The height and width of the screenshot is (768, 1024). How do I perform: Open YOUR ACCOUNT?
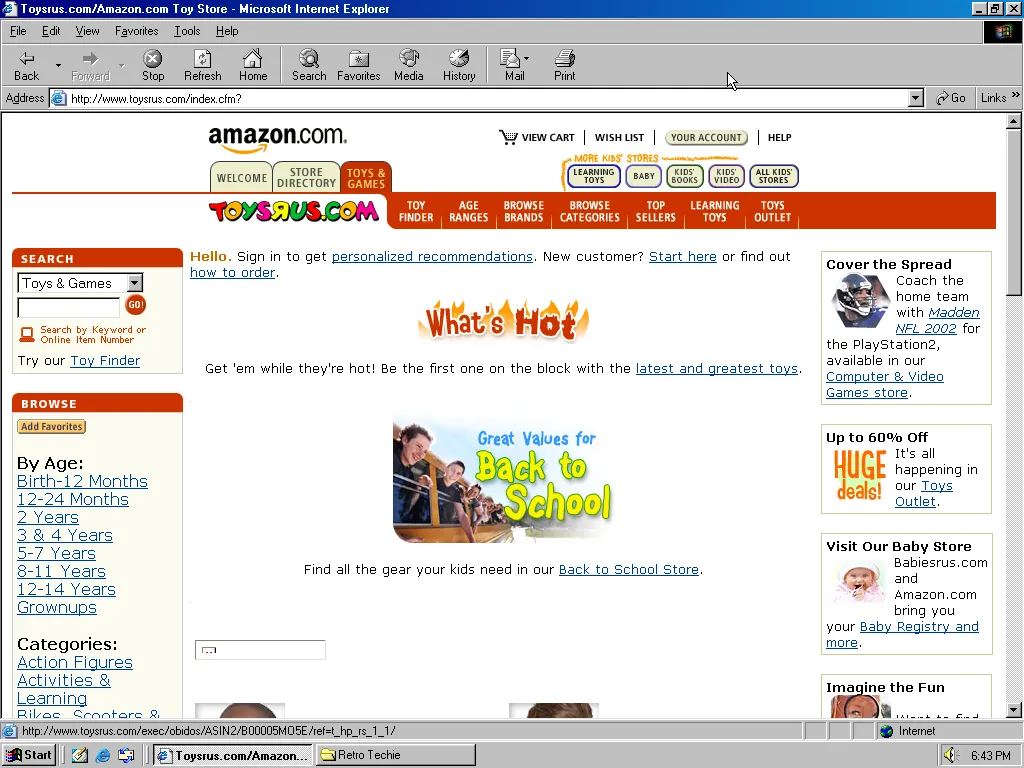tap(706, 137)
